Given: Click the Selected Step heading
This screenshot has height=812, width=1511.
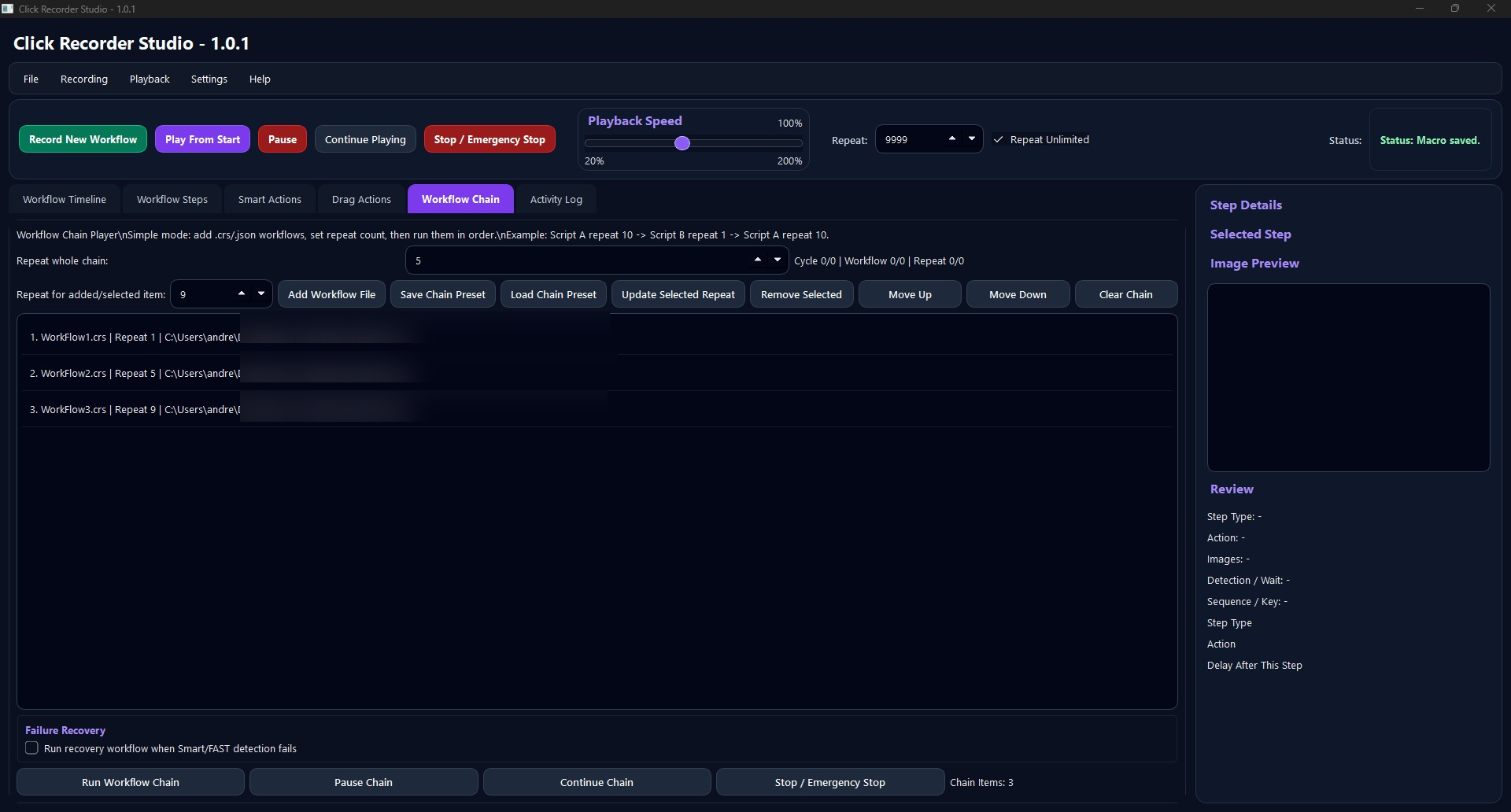Looking at the screenshot, I should [1251, 234].
